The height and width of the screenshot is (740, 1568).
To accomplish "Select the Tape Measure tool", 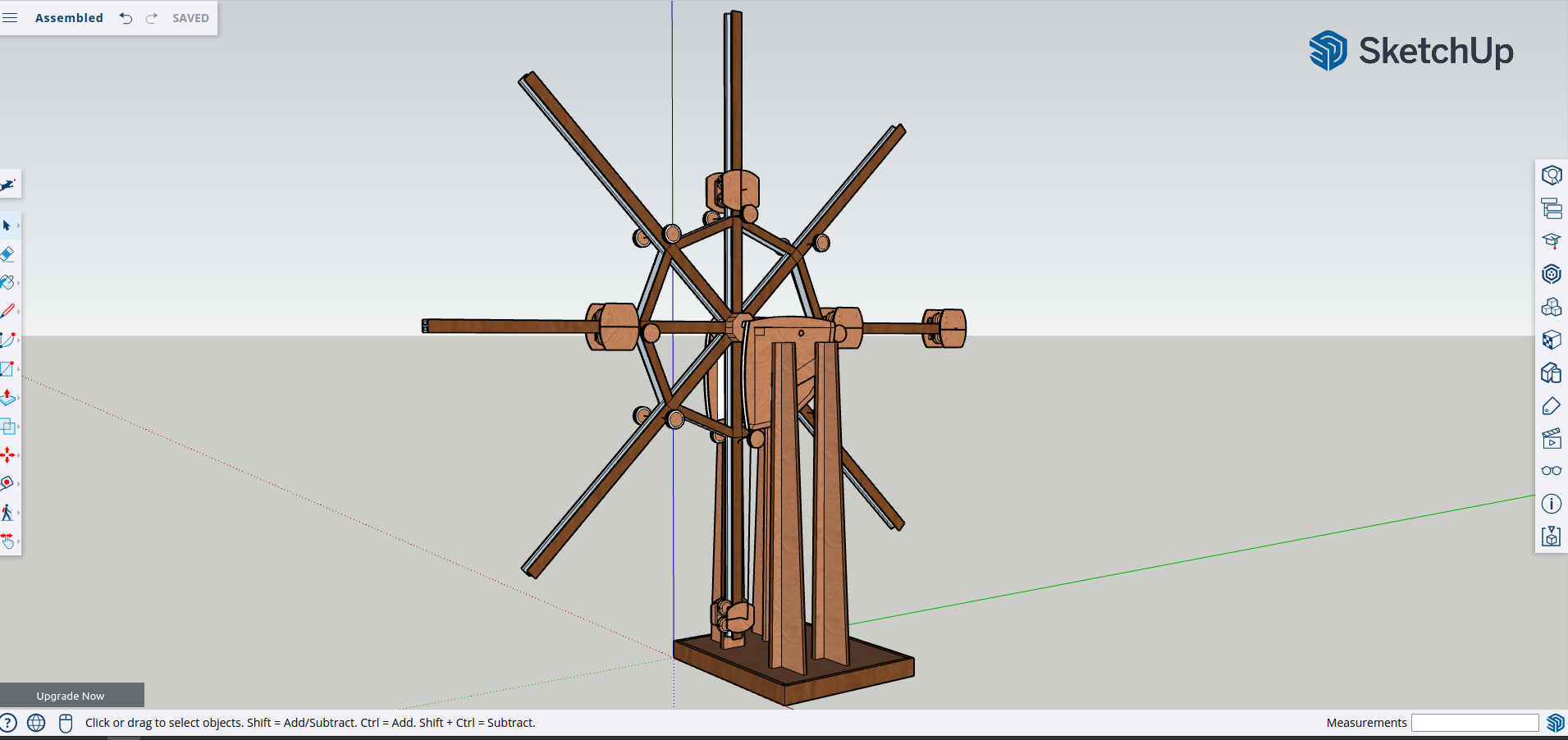I will pyautogui.click(x=7, y=483).
